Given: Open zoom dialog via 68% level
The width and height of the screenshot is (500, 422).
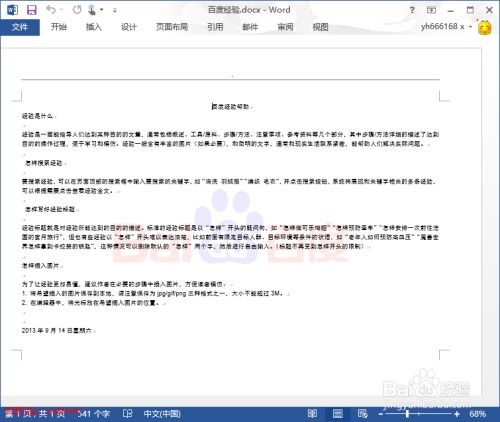Looking at the screenshot, I should coord(477,414).
